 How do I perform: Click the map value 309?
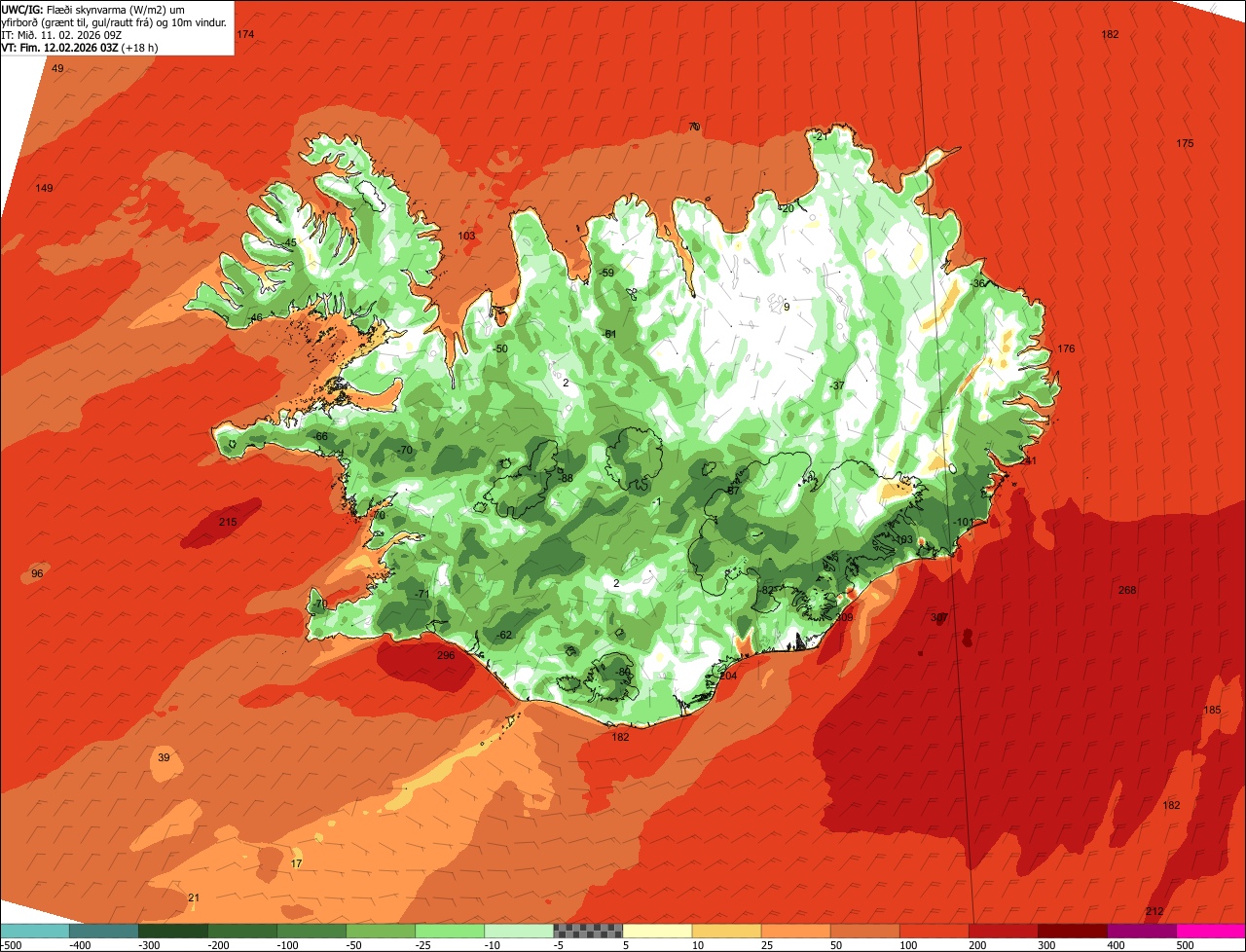844,617
